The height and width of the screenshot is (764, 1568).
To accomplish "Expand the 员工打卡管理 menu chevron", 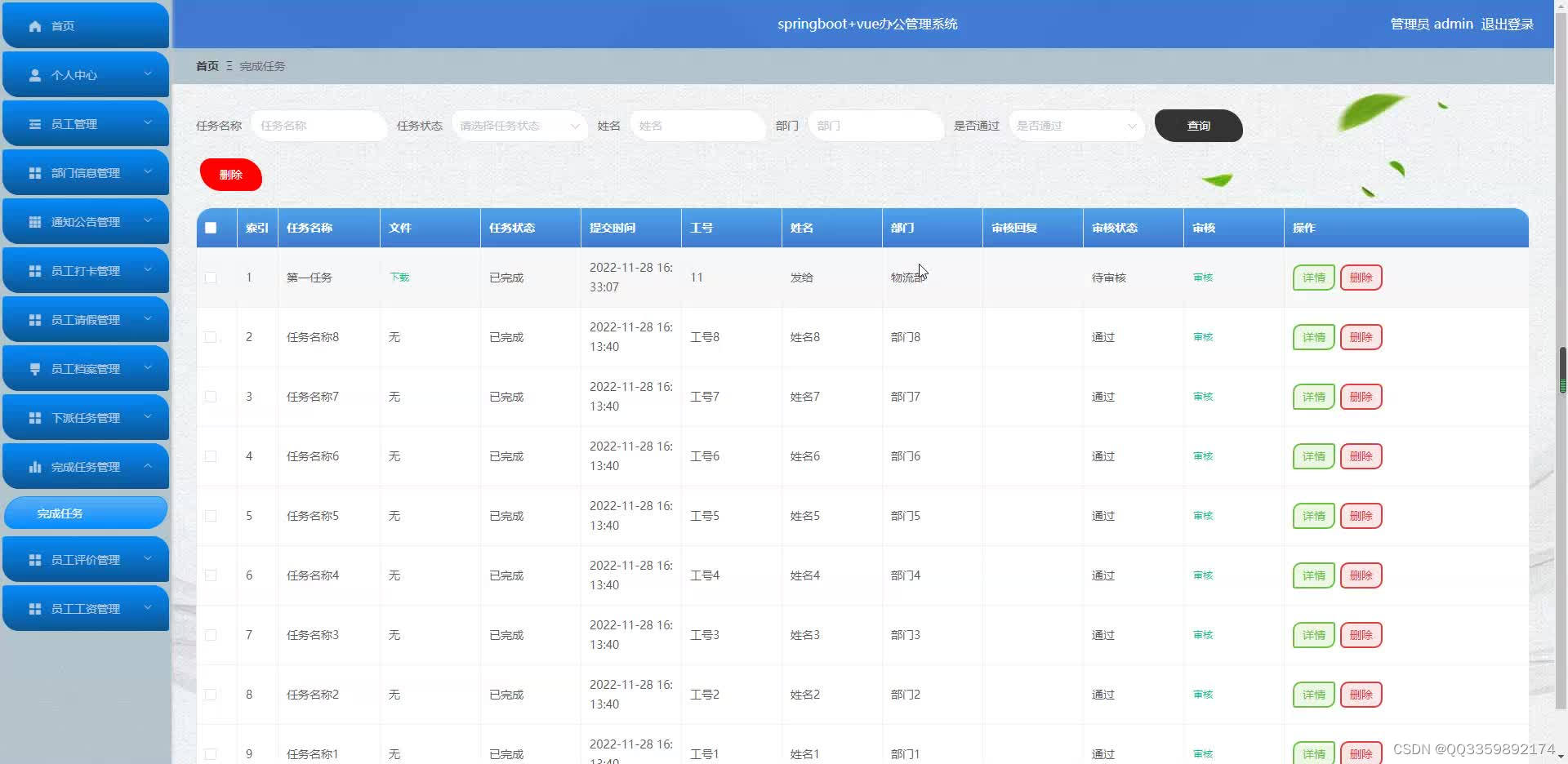I will tap(148, 270).
